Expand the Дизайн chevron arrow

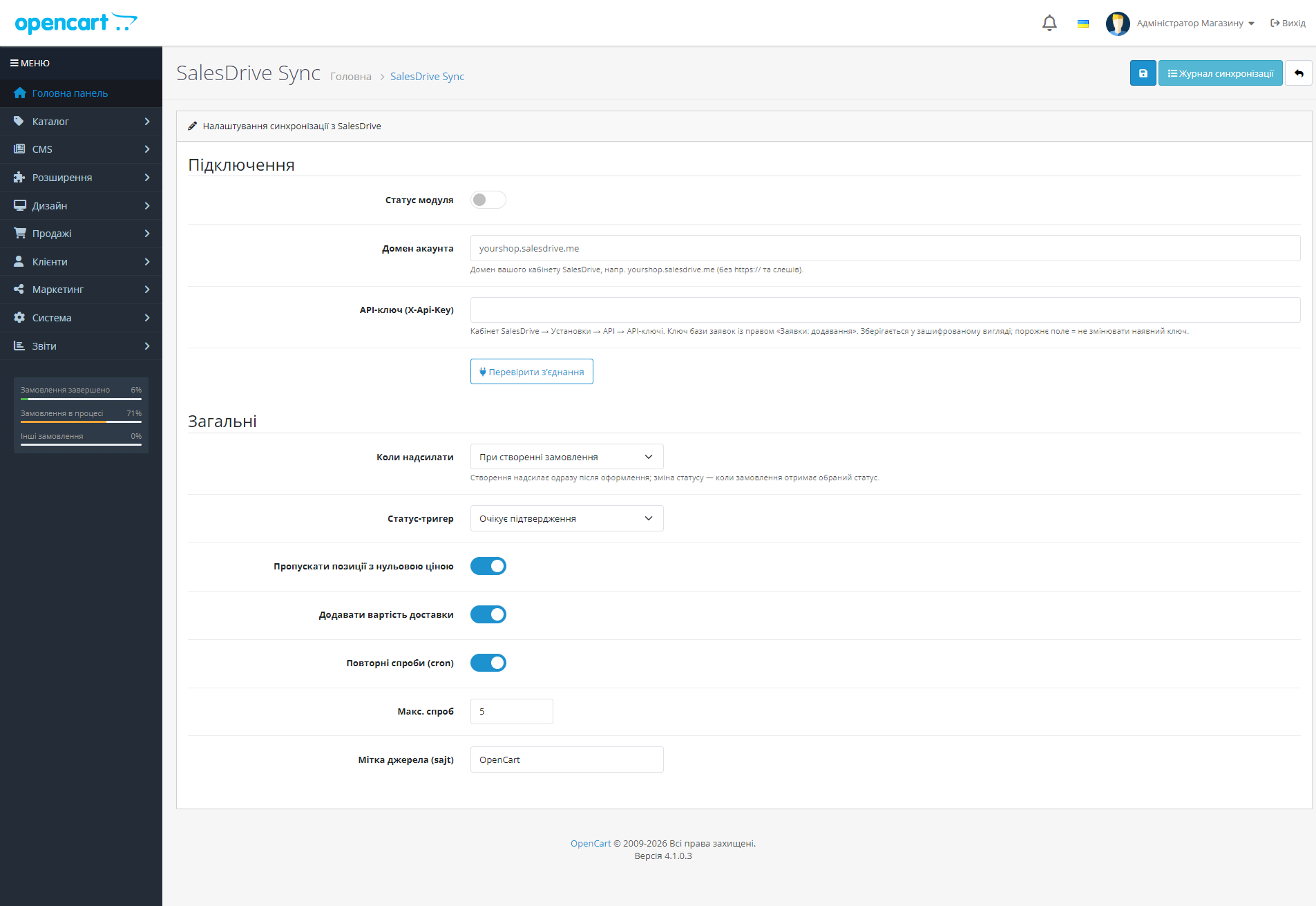[x=147, y=205]
